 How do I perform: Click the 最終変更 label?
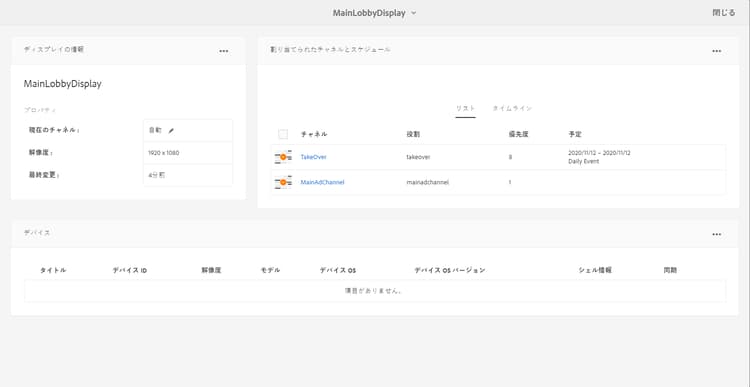click(44, 176)
